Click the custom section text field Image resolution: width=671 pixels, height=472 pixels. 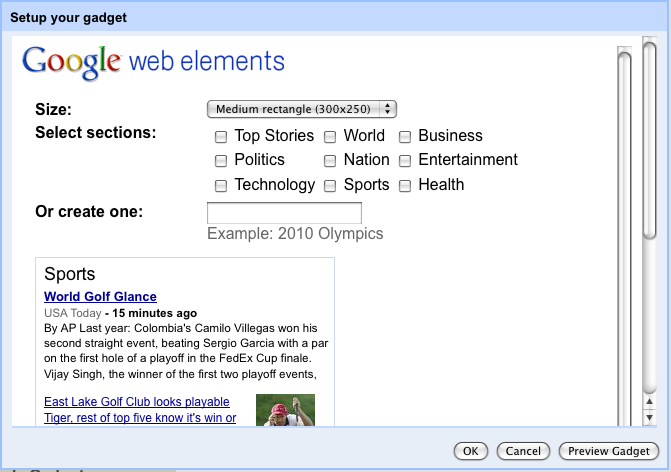tap(284, 213)
